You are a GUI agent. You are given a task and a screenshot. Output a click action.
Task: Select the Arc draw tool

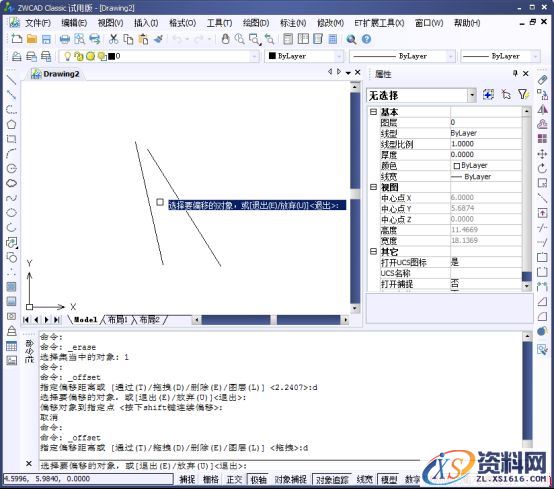pyautogui.click(x=11, y=153)
